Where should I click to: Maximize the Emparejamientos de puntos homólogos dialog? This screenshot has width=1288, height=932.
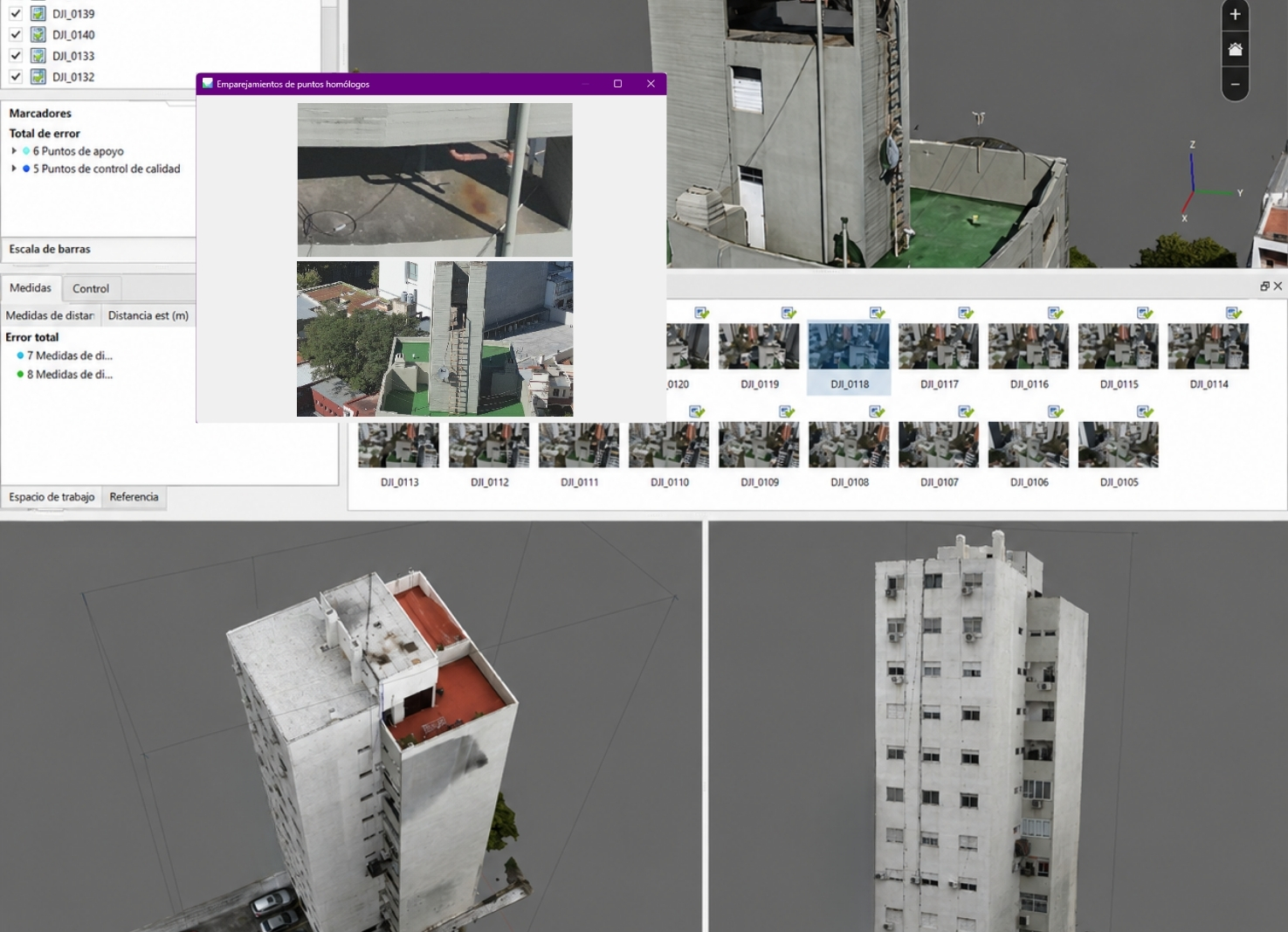(x=617, y=84)
